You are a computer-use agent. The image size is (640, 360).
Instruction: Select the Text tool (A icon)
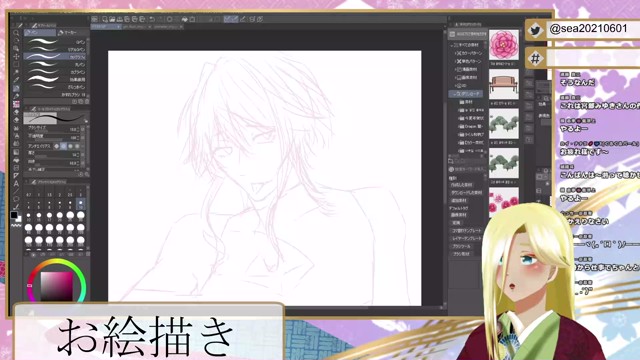[16, 184]
